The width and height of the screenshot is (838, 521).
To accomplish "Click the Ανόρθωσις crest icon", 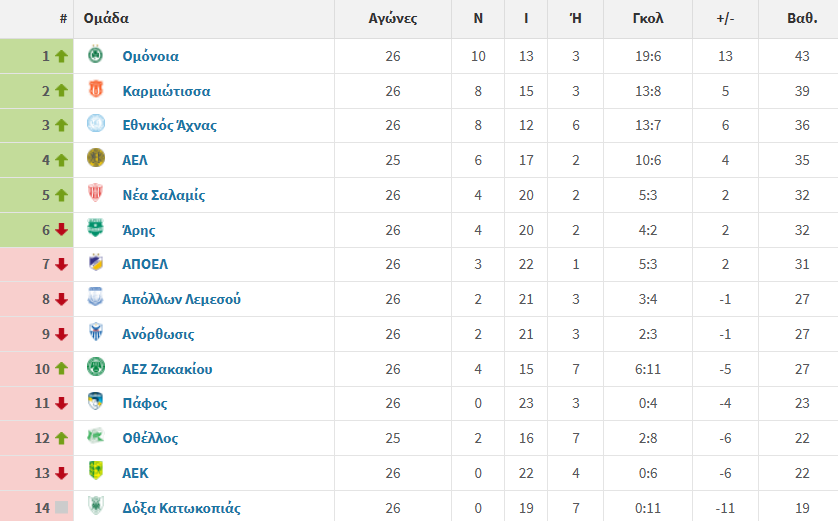I will 96,332.
